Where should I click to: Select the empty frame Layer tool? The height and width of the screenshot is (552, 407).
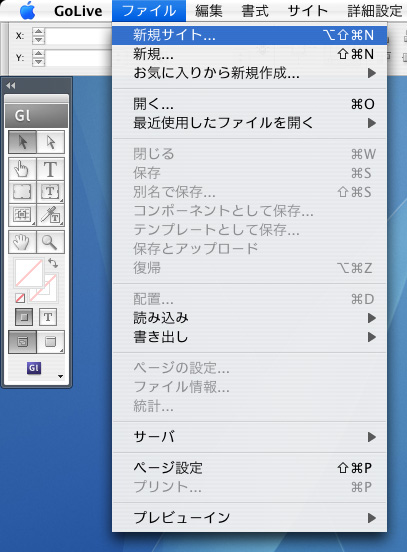(x=22, y=192)
